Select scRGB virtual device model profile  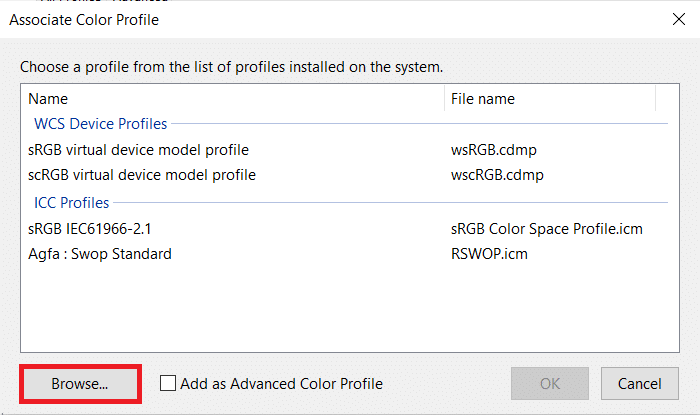point(142,175)
